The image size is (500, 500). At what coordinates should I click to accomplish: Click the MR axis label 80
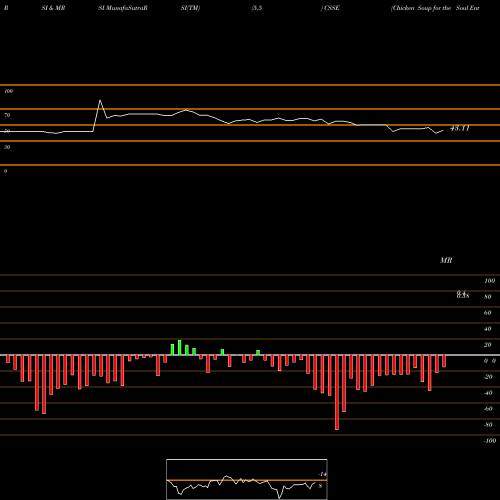click(x=488, y=297)
